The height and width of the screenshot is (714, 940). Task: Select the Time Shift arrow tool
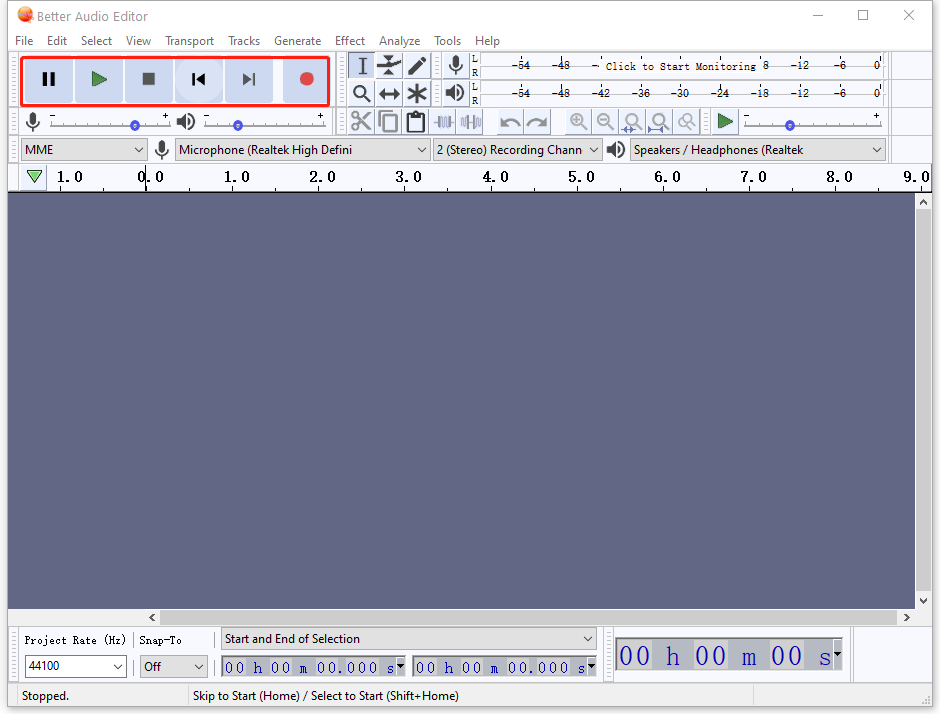(389, 94)
